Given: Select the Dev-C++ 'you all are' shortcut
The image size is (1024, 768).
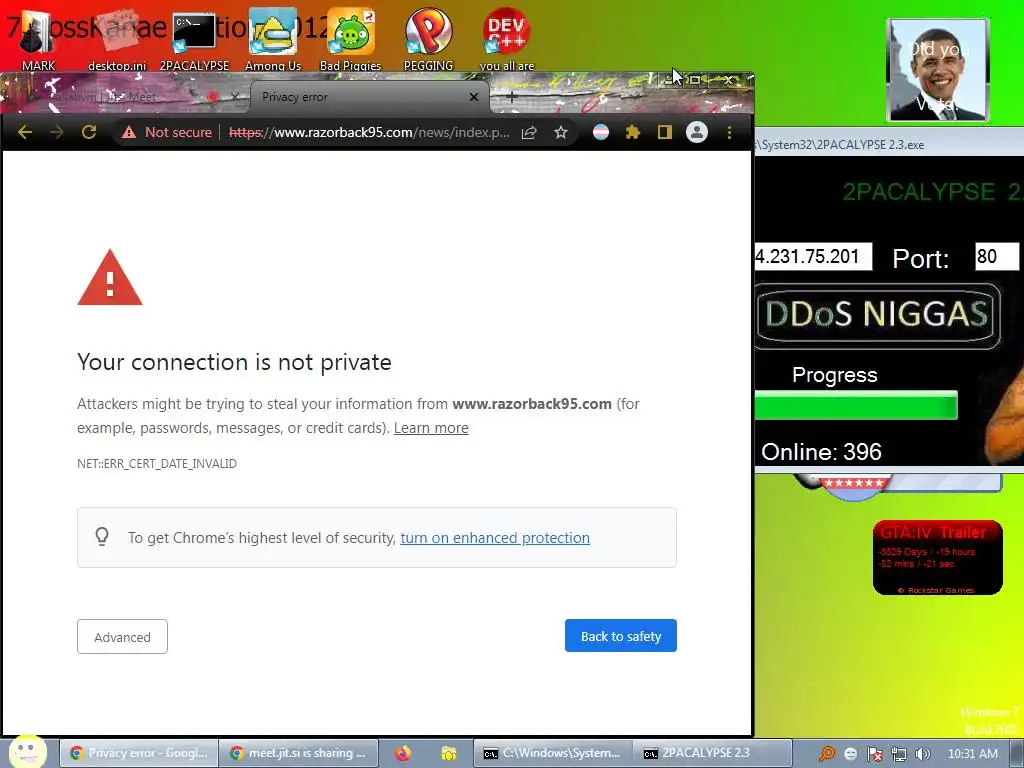Looking at the screenshot, I should pyautogui.click(x=507, y=39).
